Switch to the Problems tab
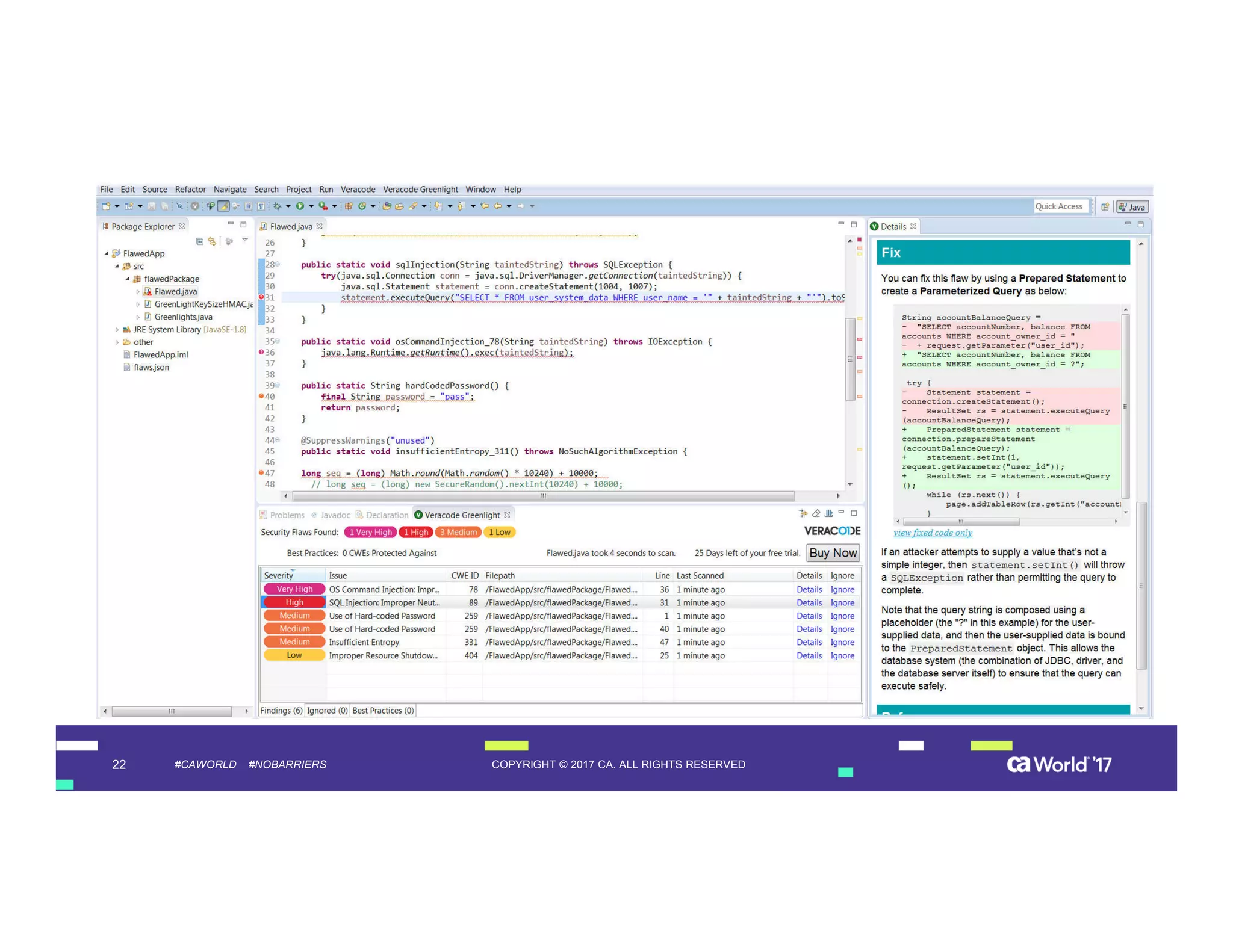Image resolution: width=1233 pixels, height=952 pixels. 286,515
